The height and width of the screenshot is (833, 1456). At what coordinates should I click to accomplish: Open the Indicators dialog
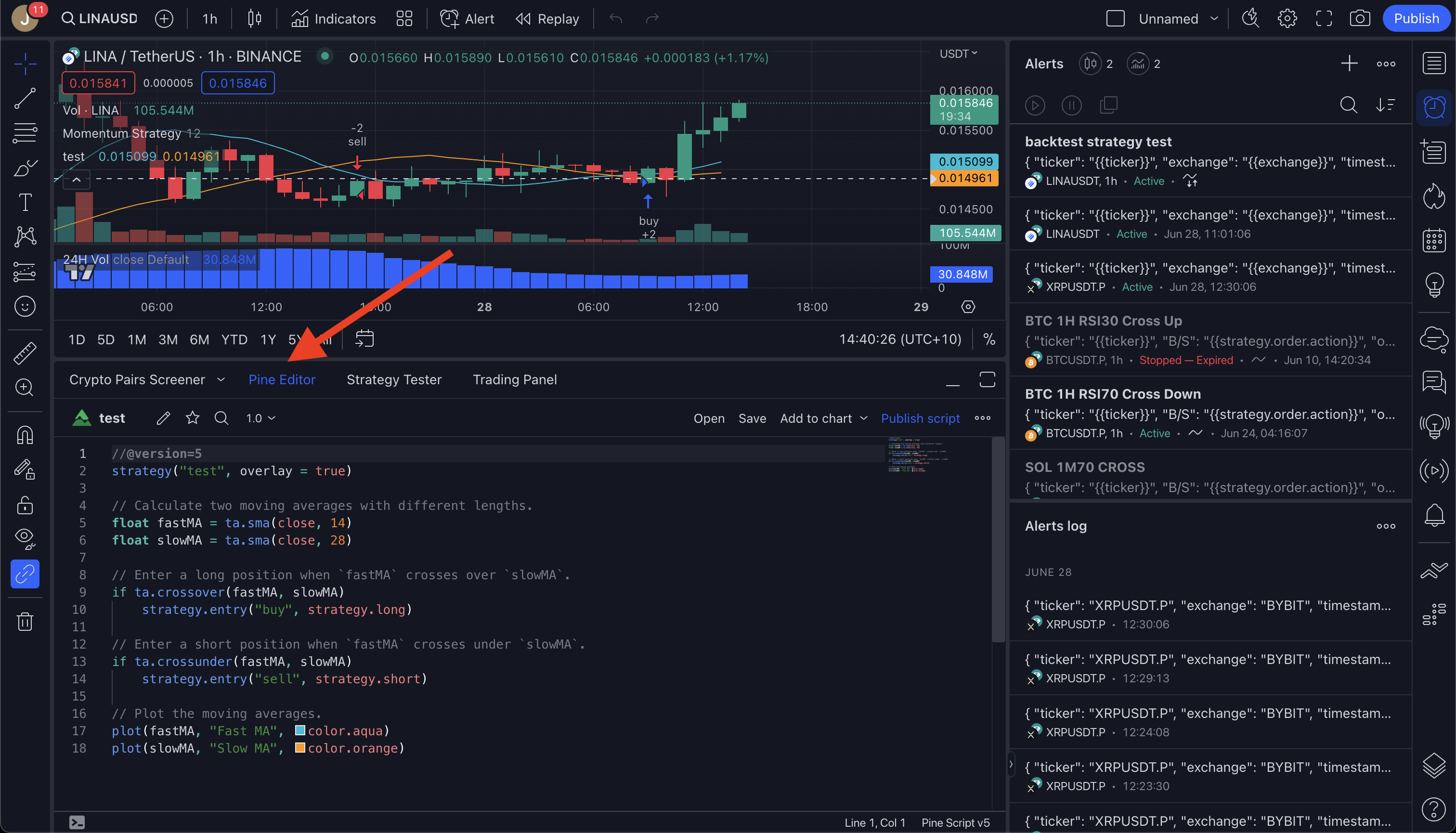[334, 18]
